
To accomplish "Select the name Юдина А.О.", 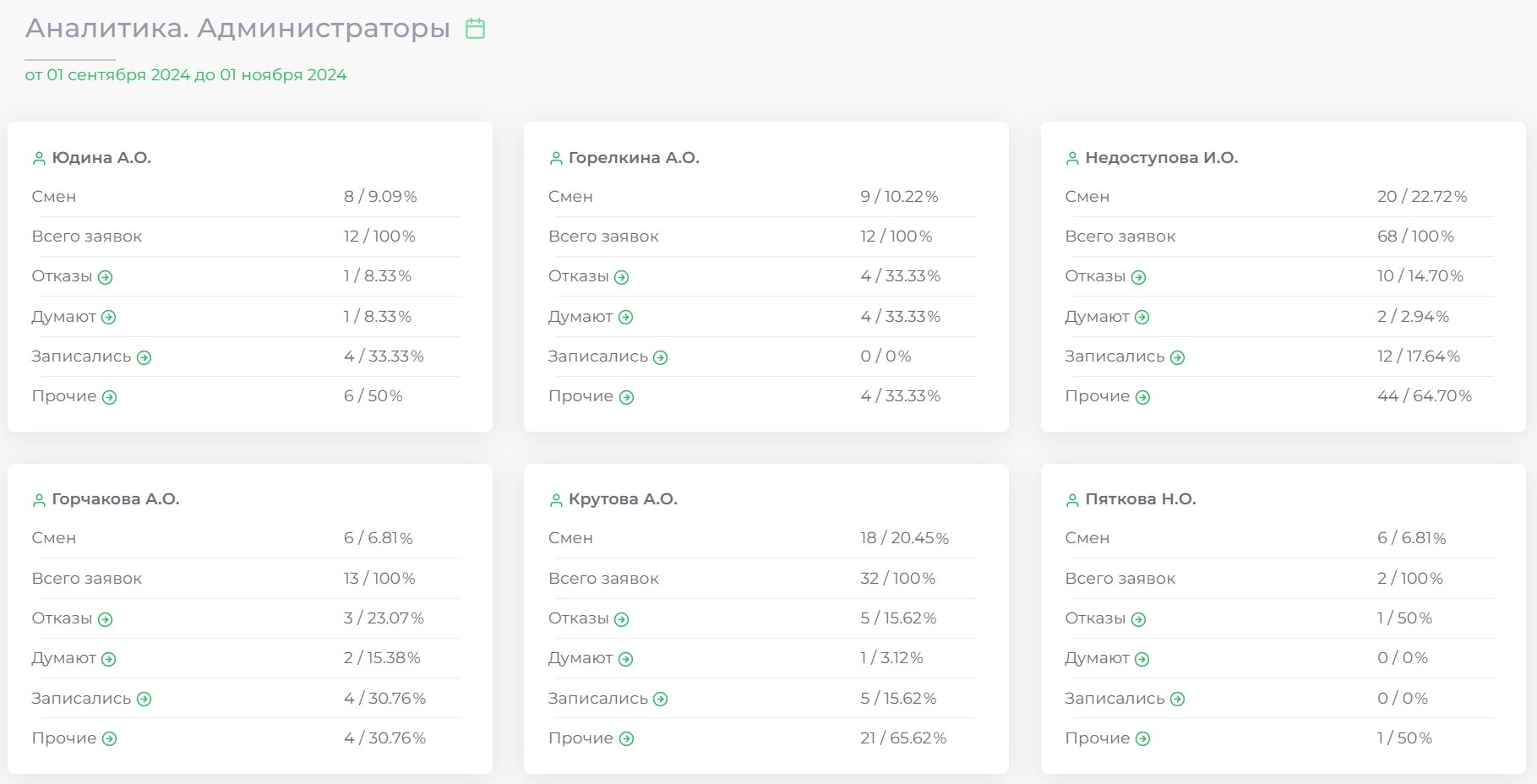I will tap(101, 158).
